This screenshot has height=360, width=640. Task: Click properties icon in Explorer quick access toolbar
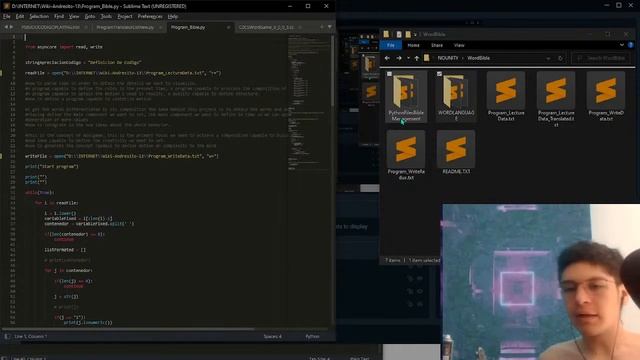click(399, 34)
